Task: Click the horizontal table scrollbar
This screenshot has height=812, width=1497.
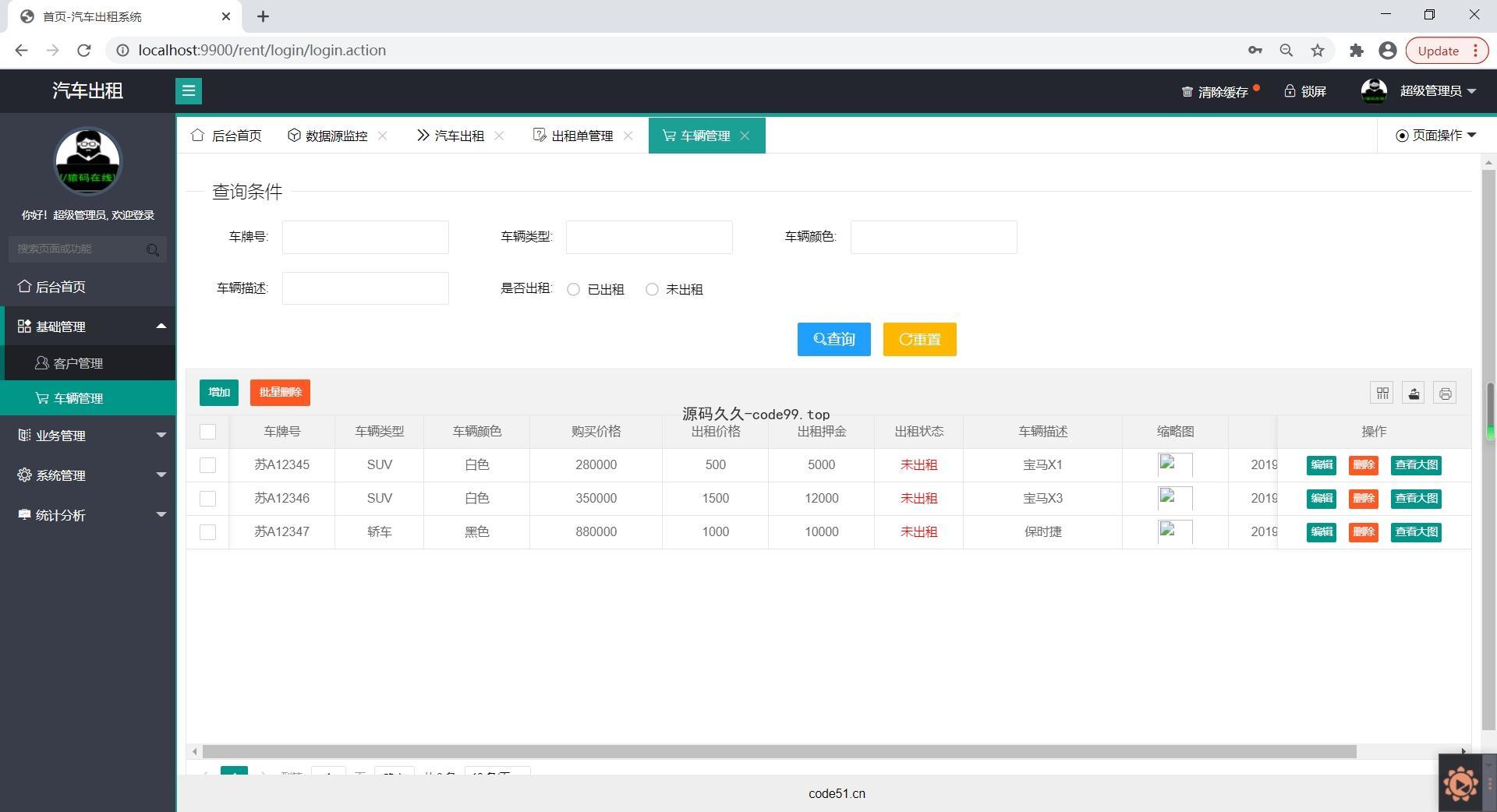Action: click(778, 751)
